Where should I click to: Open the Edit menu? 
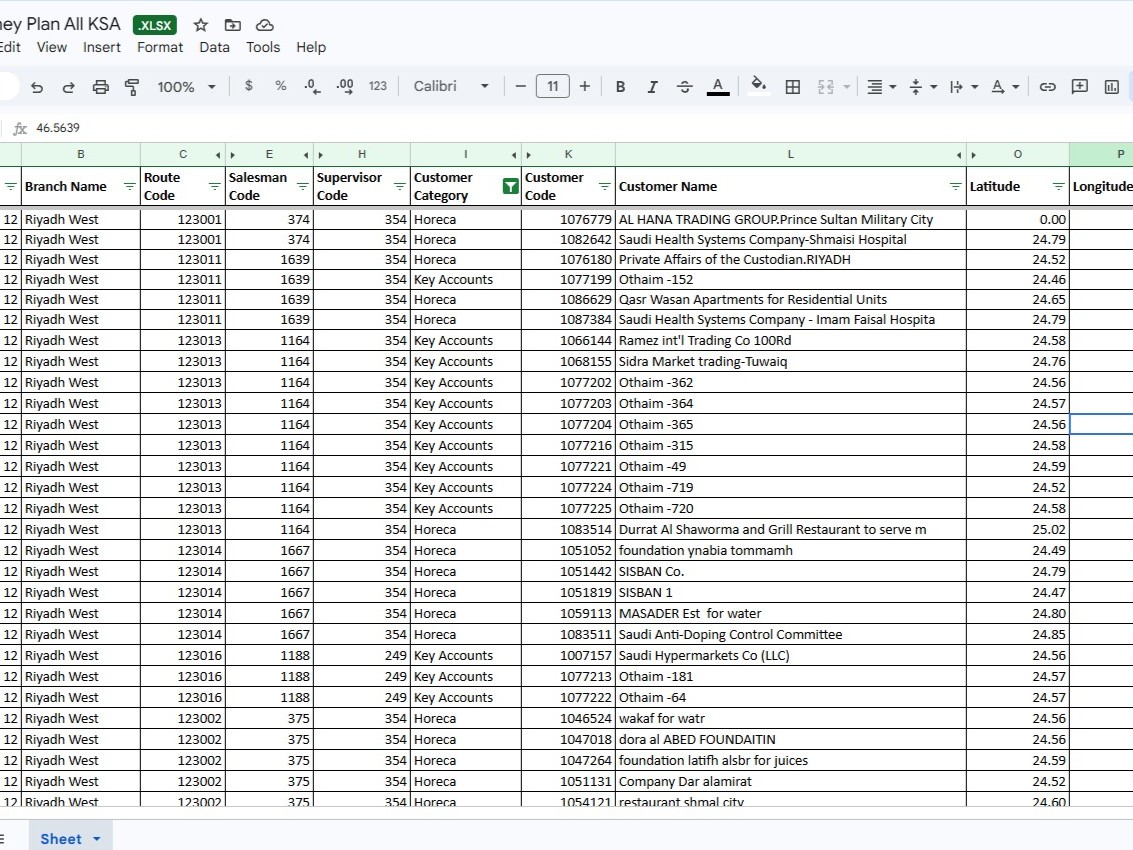pyautogui.click(x=10, y=47)
